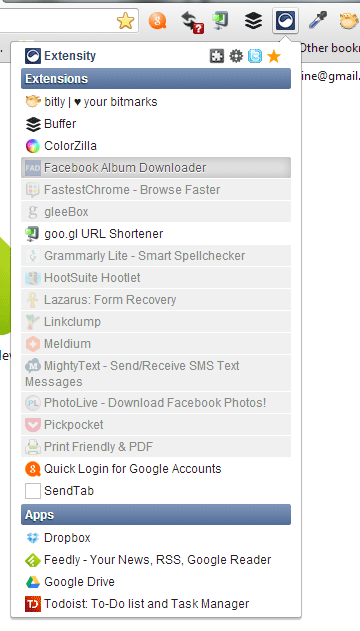
Task: Bookmark page with the address bar star
Action: (125, 21)
